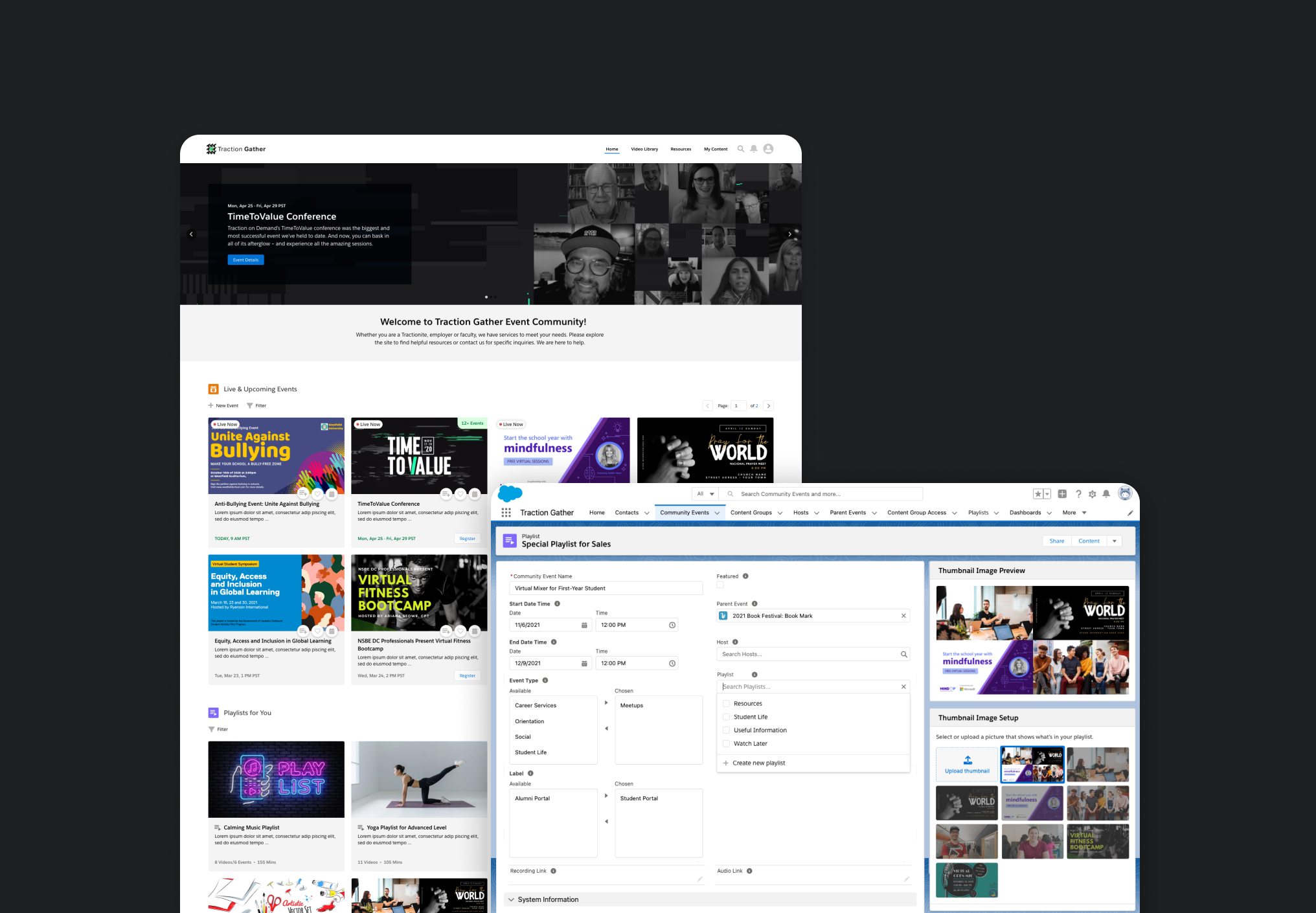Click Register on TimeToValue Conference card
This screenshot has height=913, width=1316.
click(x=468, y=539)
